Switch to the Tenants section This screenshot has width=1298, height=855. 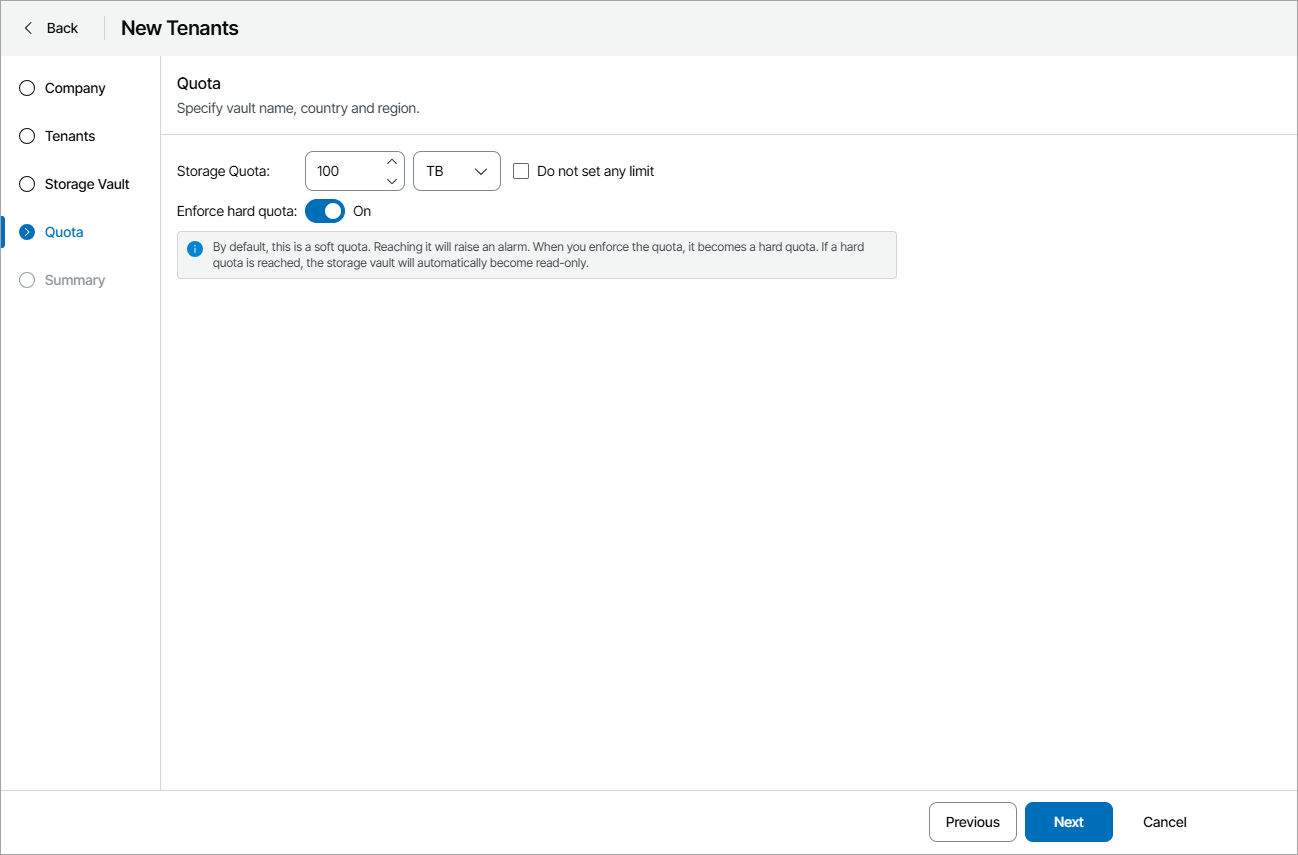click(x=70, y=136)
